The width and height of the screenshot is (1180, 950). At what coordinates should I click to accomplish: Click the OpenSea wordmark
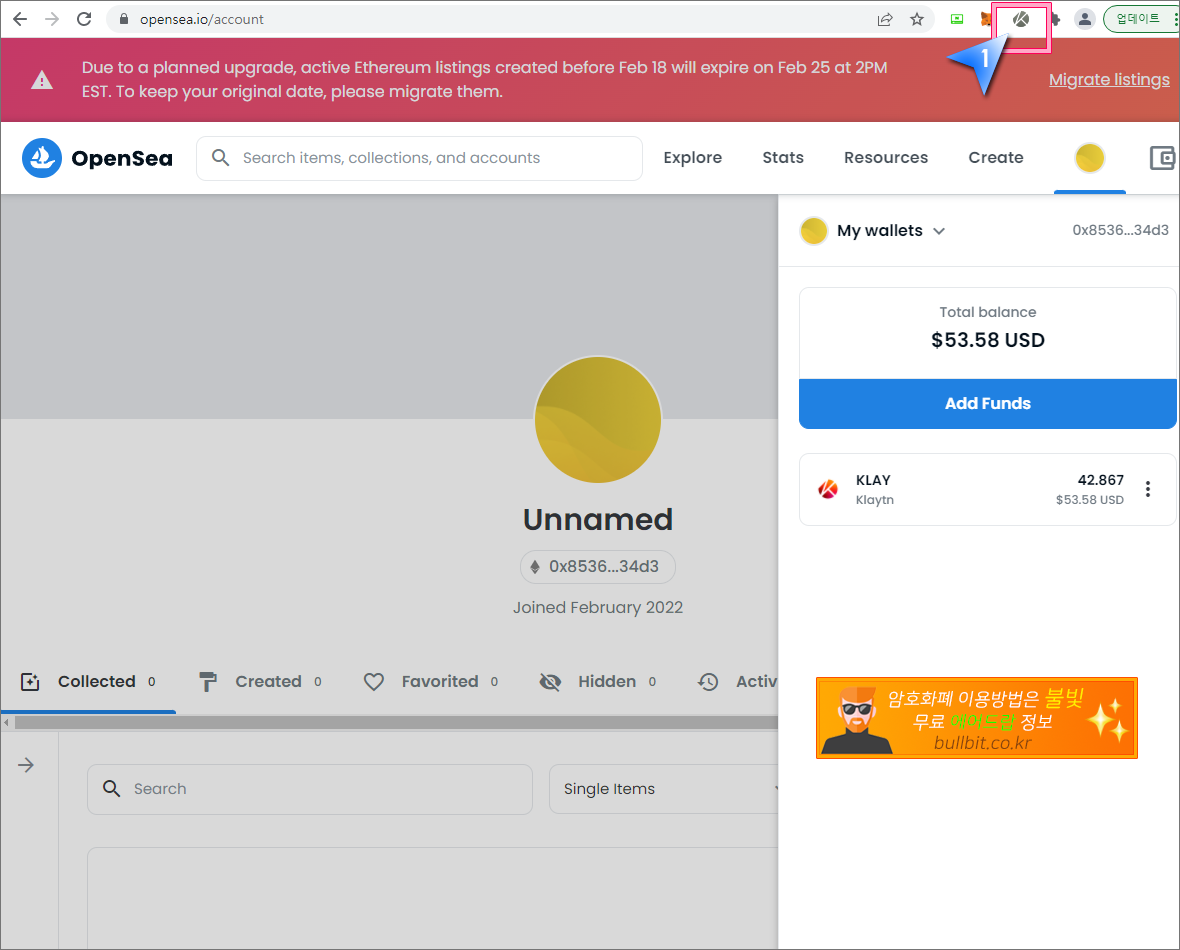(122, 158)
